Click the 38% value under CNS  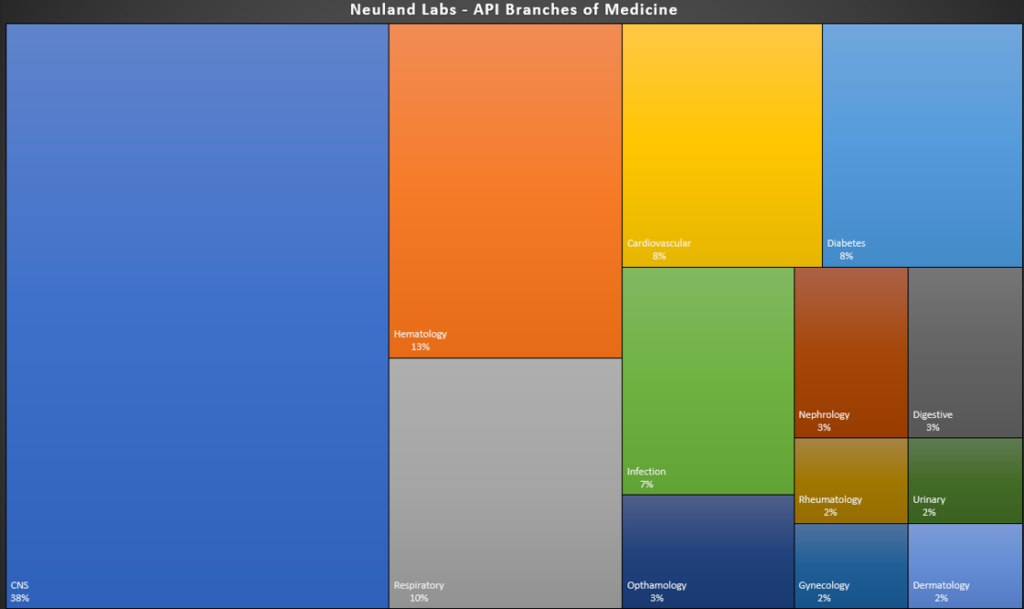20,598
